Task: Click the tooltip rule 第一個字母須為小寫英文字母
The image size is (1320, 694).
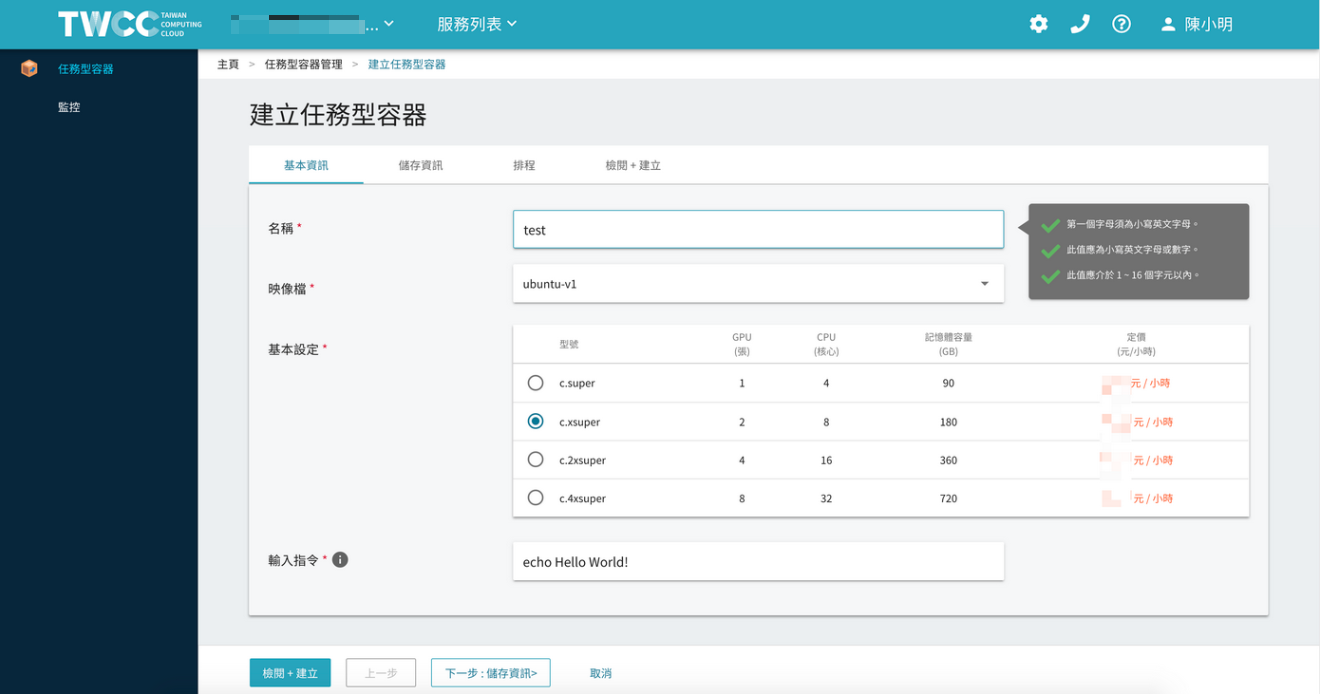Action: coord(1132,225)
